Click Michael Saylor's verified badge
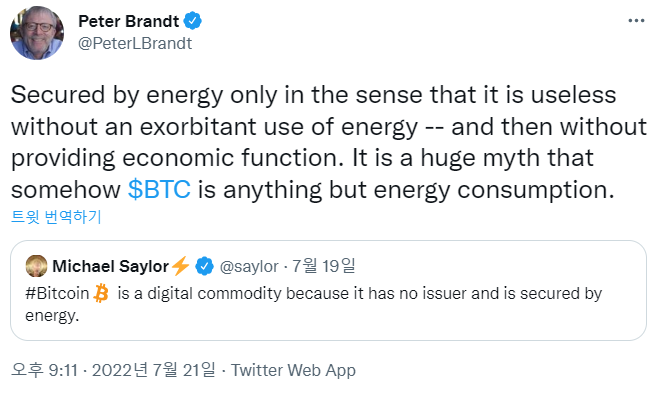Screen dimensions: 661x400 point(204,266)
